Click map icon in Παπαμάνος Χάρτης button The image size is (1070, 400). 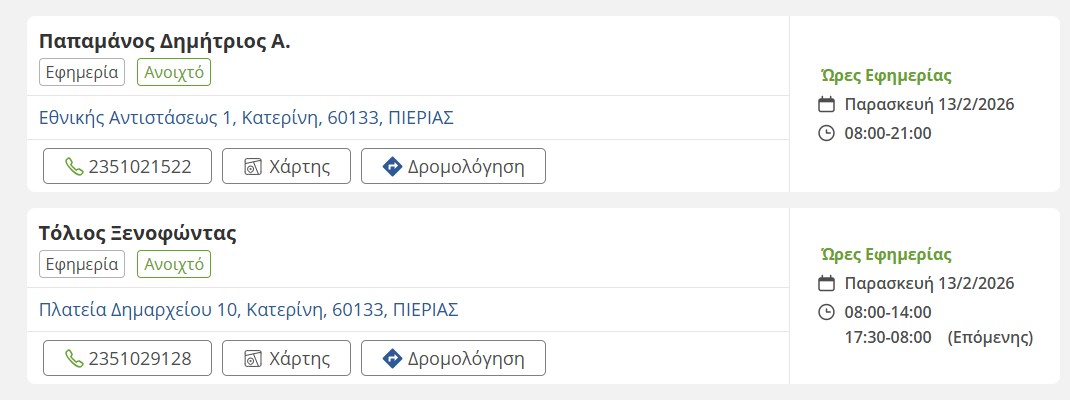(253, 167)
